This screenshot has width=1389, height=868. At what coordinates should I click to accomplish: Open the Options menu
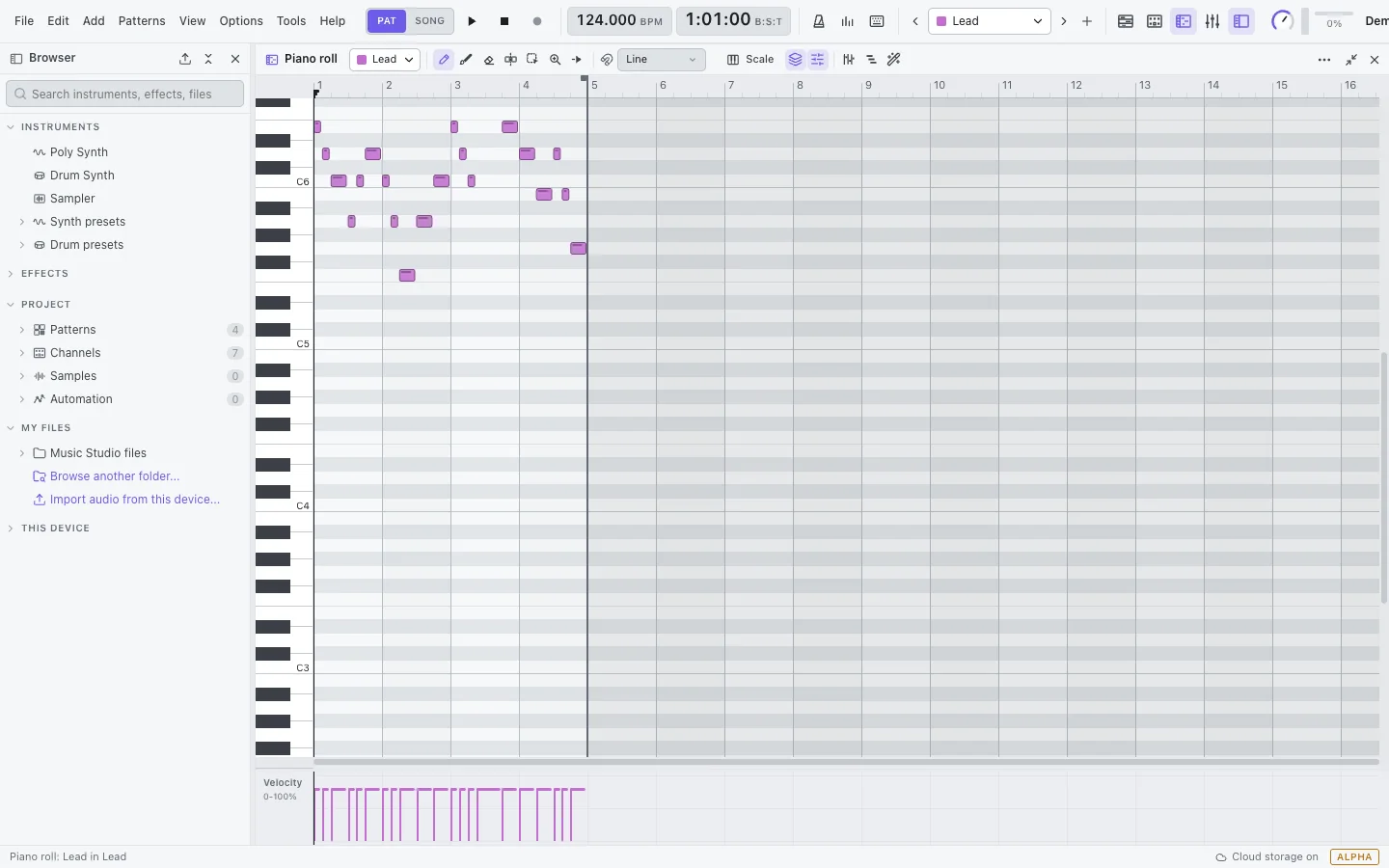click(241, 21)
